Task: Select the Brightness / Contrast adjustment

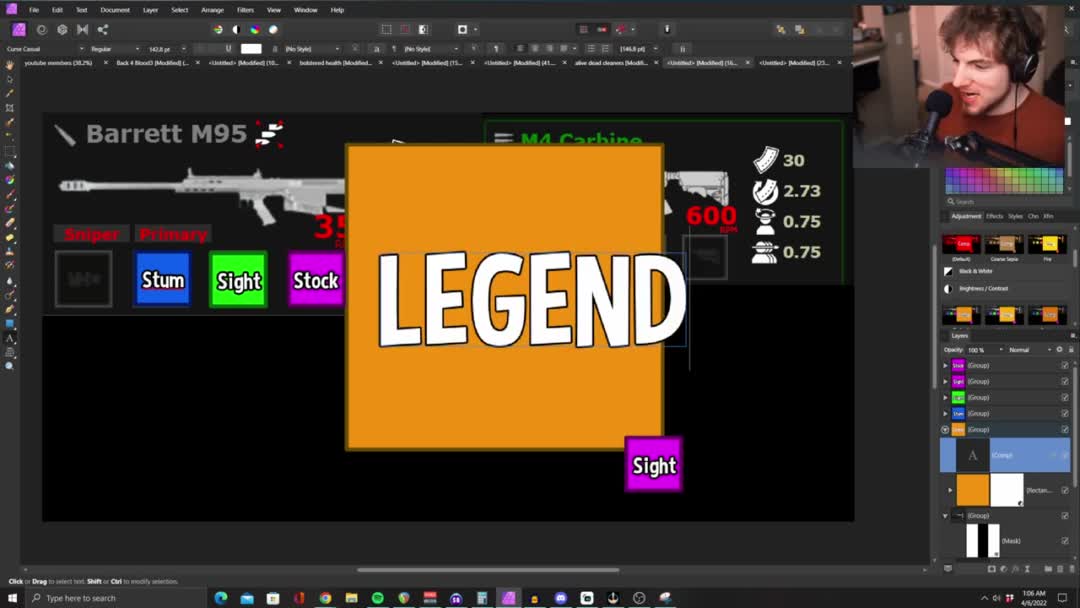Action: pos(983,288)
